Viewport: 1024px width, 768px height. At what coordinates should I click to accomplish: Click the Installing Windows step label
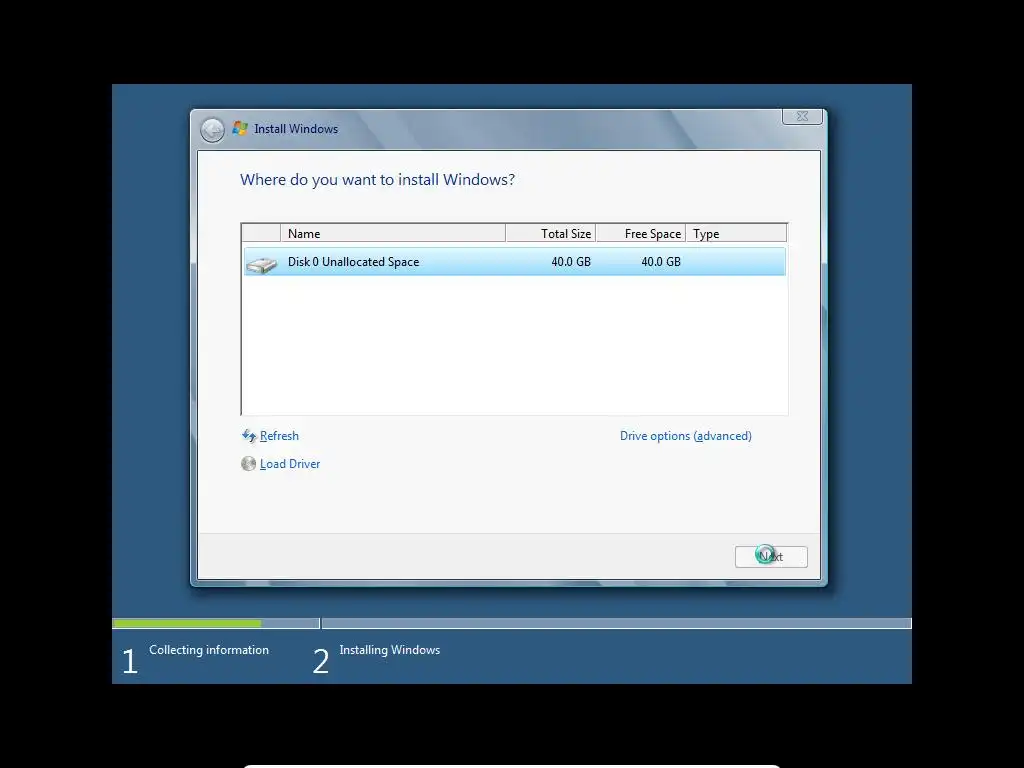390,650
